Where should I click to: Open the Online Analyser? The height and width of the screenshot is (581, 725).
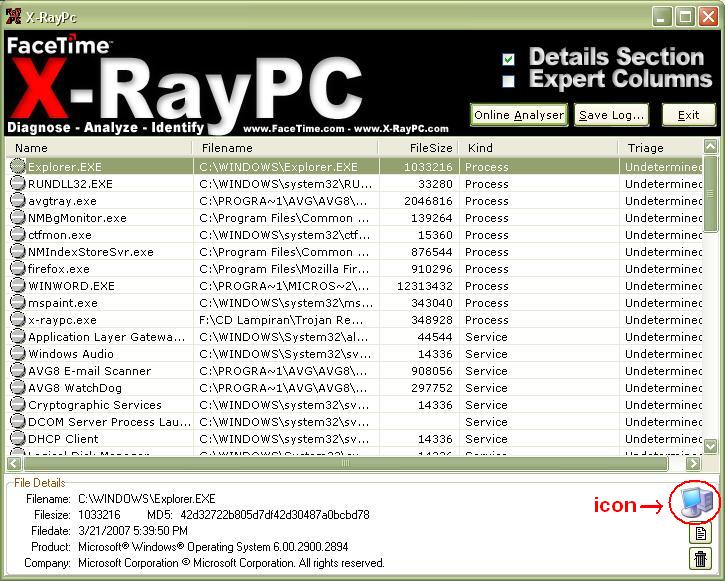(519, 115)
